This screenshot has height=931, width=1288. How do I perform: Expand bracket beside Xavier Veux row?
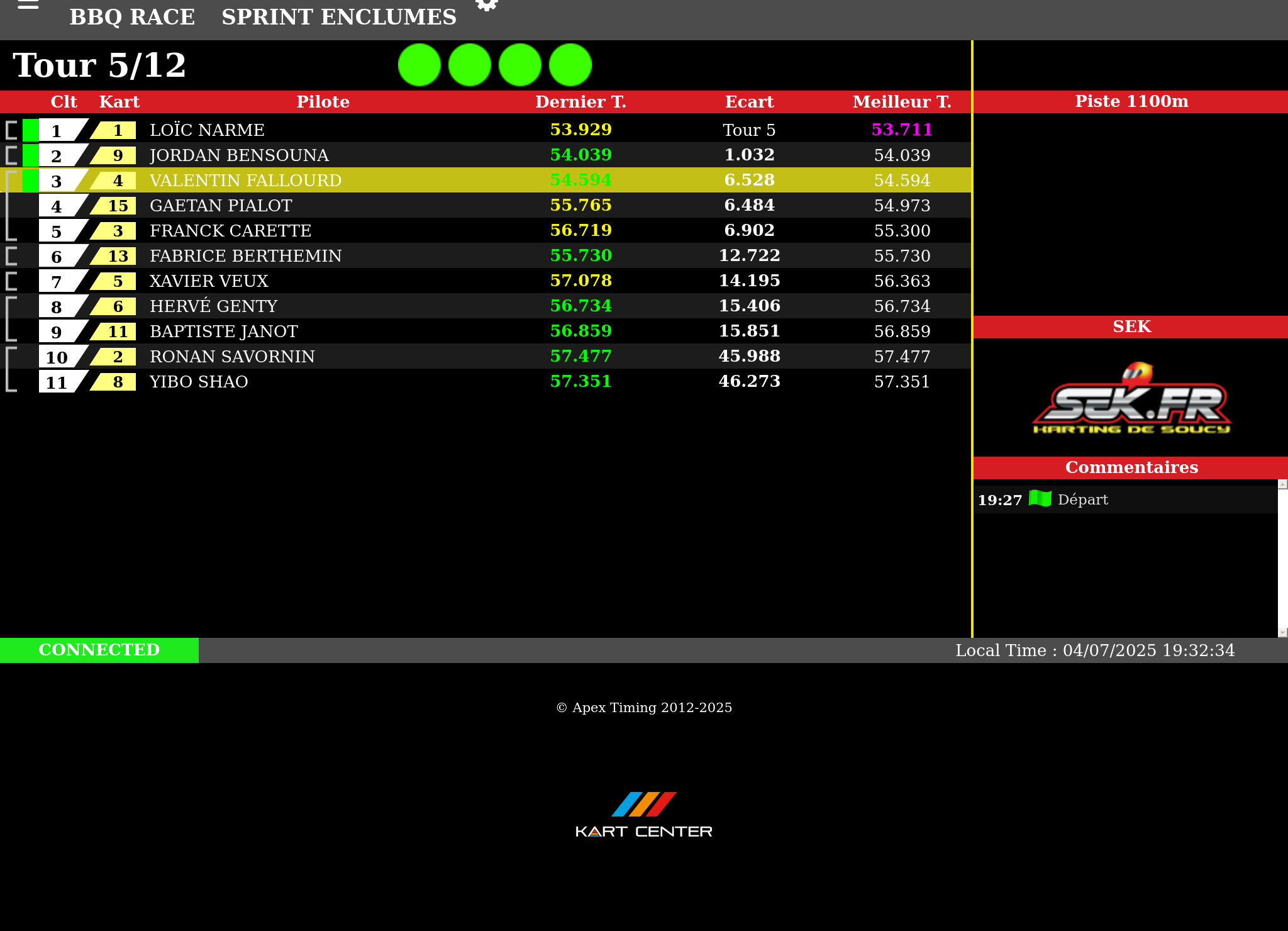coord(11,281)
